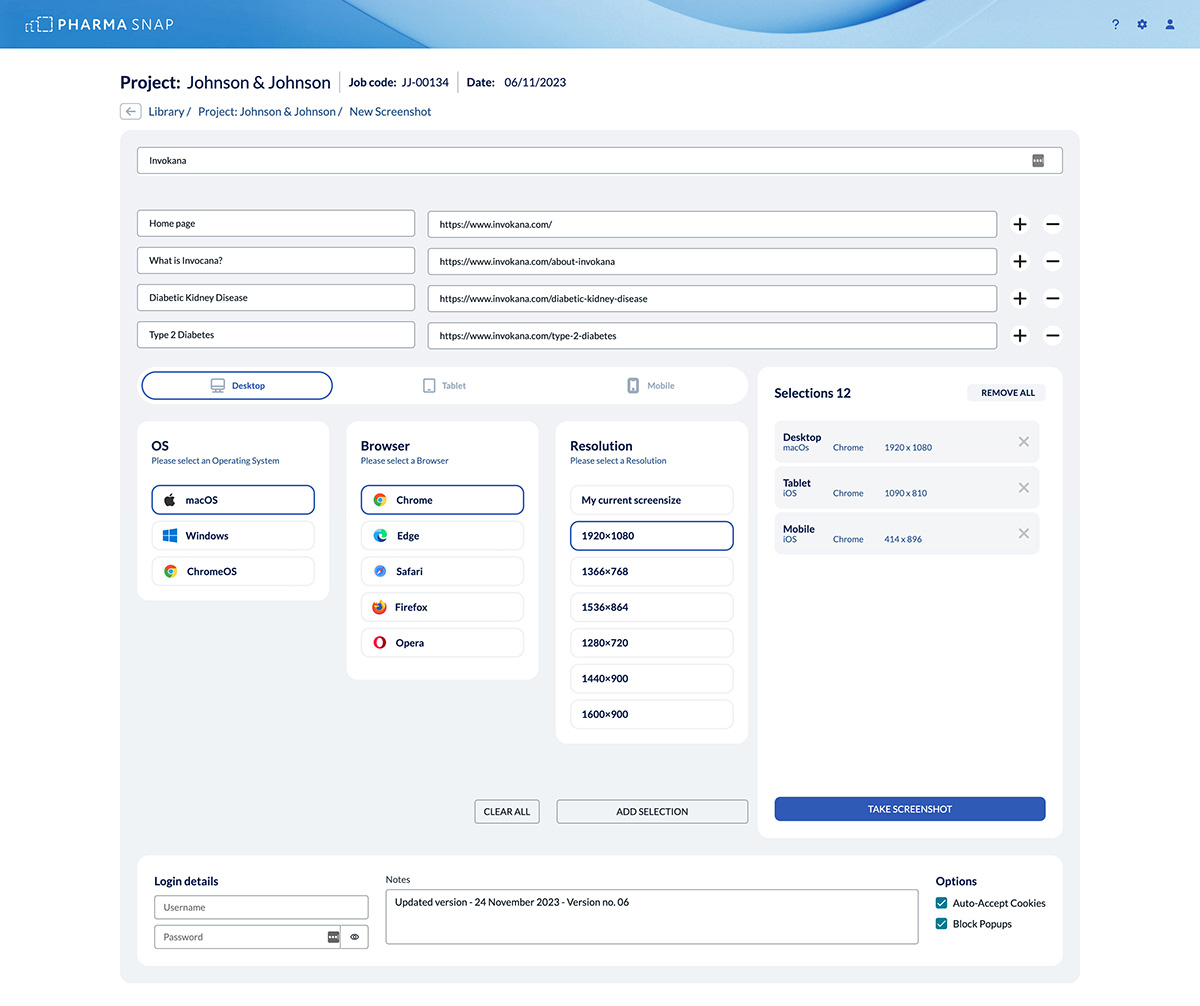Select 1280×720 resolution

click(x=652, y=643)
